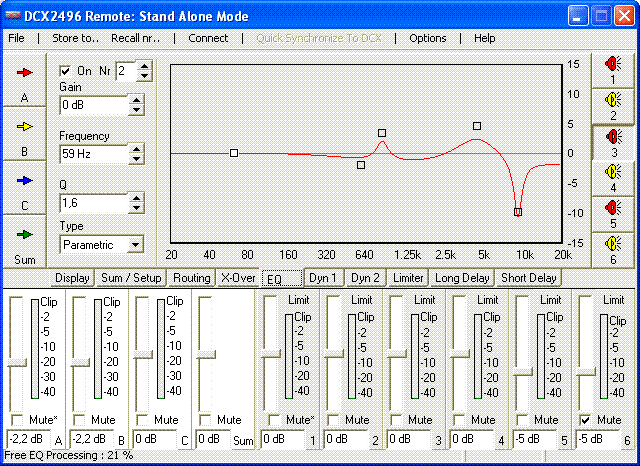Increase the Q value

(x=136, y=198)
